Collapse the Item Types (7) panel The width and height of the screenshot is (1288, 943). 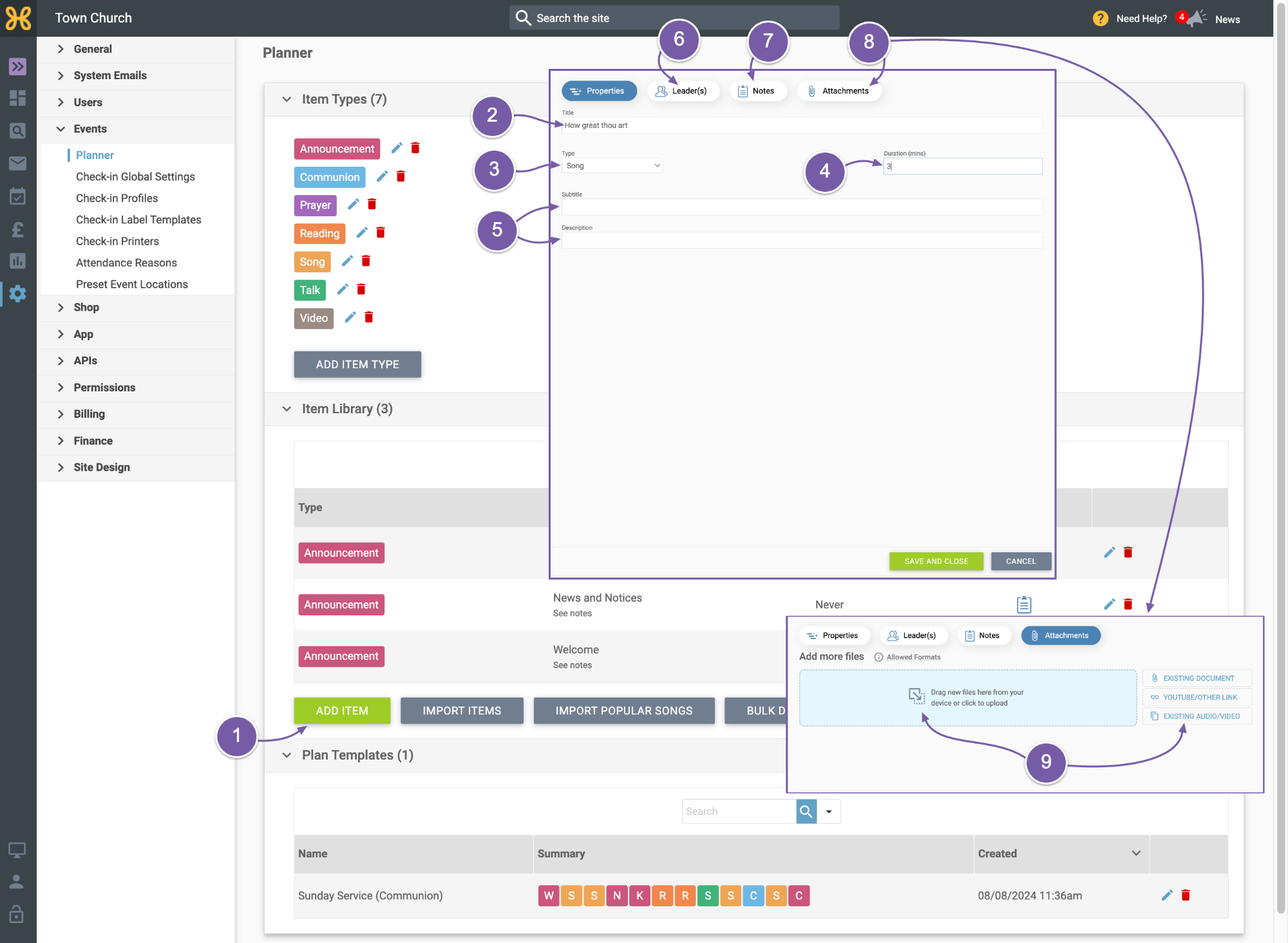click(x=287, y=99)
